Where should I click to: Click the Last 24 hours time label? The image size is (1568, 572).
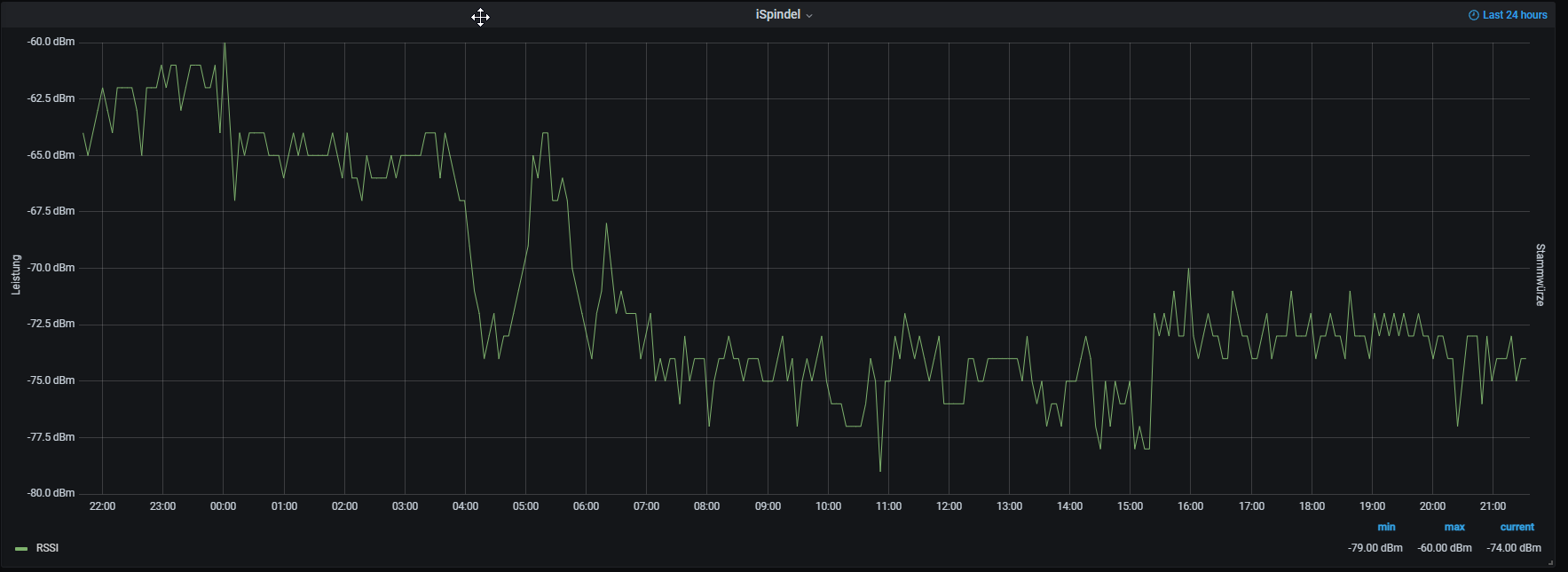pos(1515,15)
